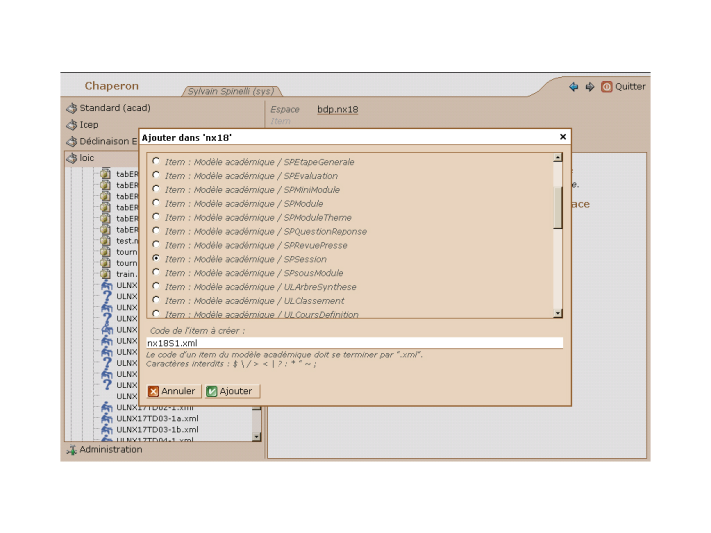This screenshot has height=533, width=711.
Task: Open the Standard (acad) section
Action: (115, 108)
